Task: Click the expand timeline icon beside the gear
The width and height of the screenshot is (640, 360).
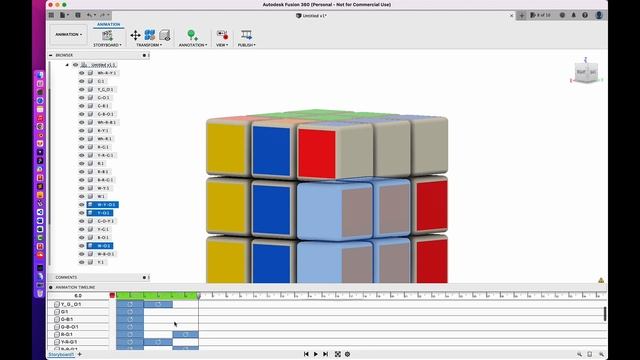Action: coord(338,354)
